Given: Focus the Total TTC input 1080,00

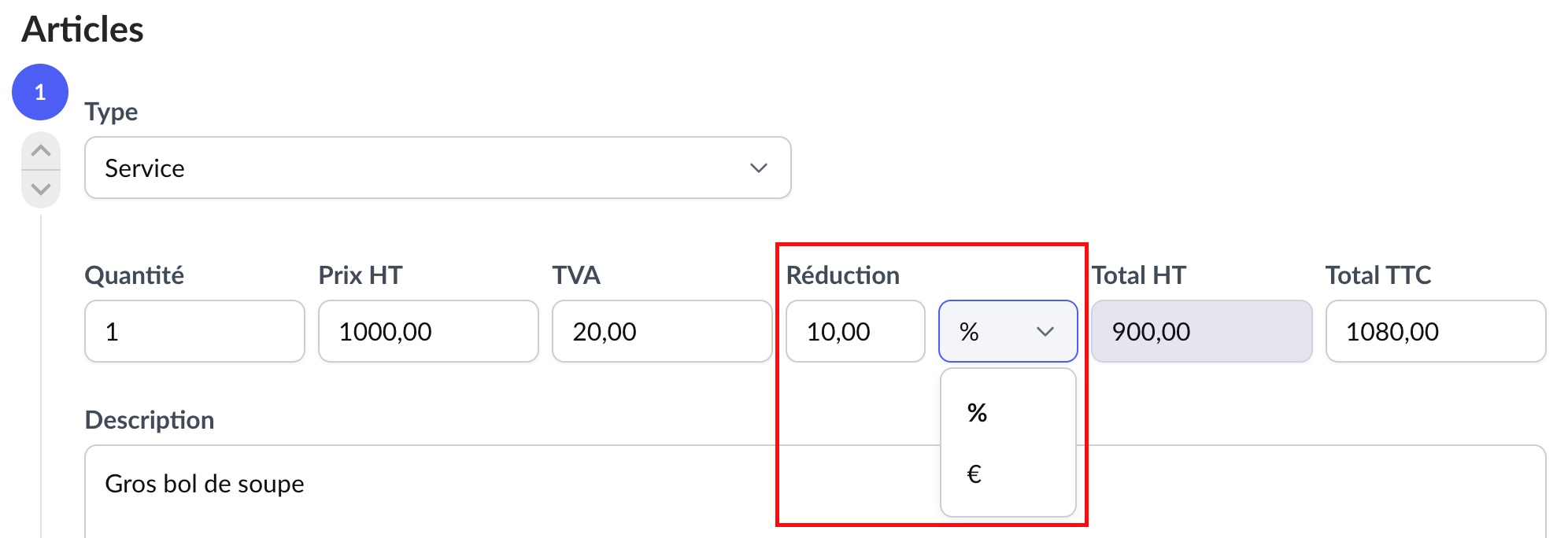Looking at the screenshot, I should [x=1435, y=331].
